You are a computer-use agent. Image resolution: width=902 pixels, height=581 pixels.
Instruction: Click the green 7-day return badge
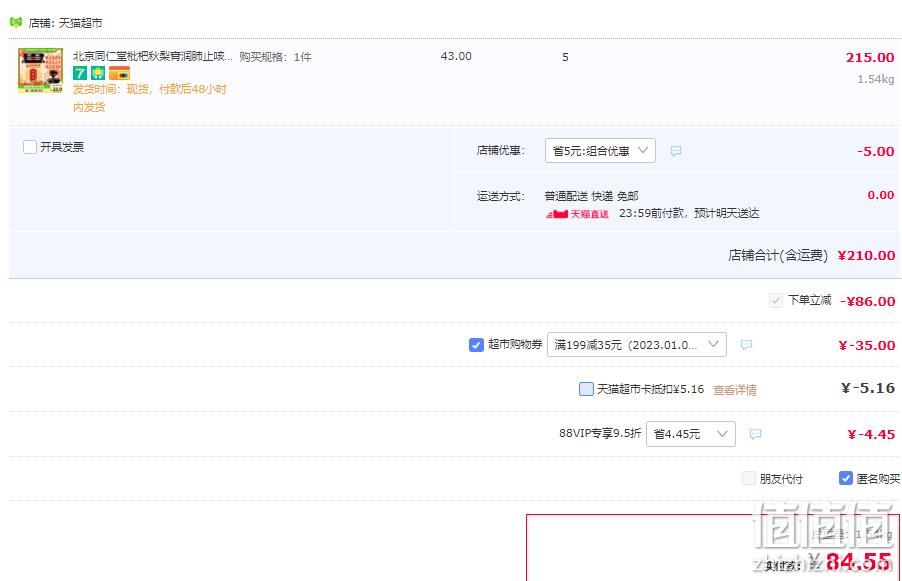pos(80,73)
